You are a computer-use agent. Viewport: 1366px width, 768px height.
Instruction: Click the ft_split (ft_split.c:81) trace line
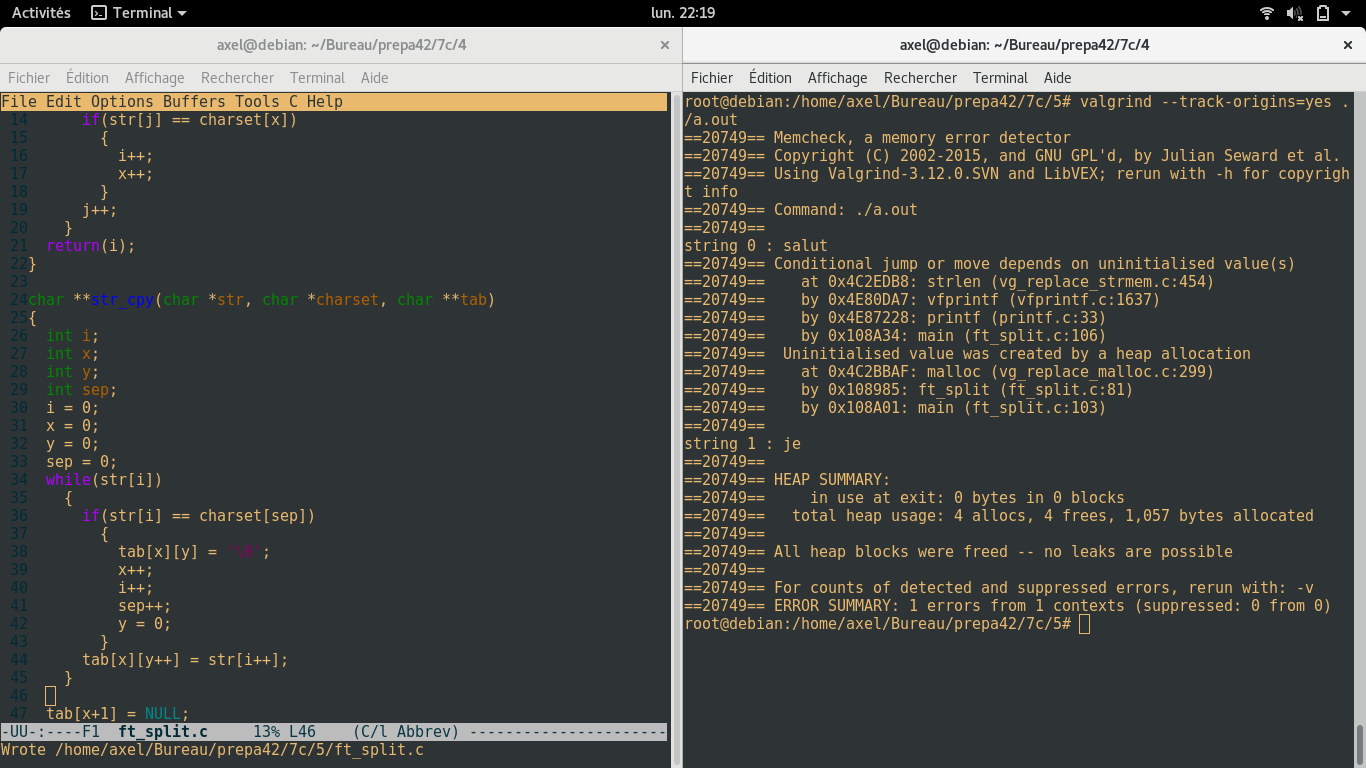click(909, 390)
